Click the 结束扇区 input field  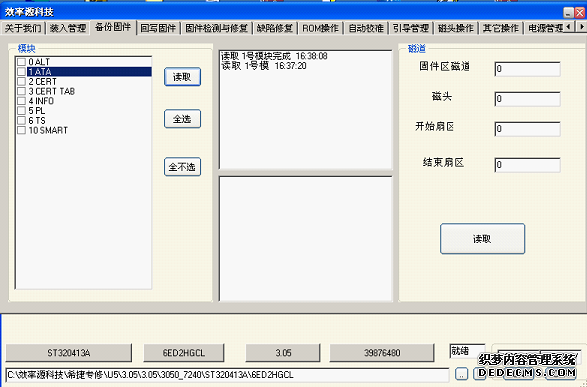(527, 165)
